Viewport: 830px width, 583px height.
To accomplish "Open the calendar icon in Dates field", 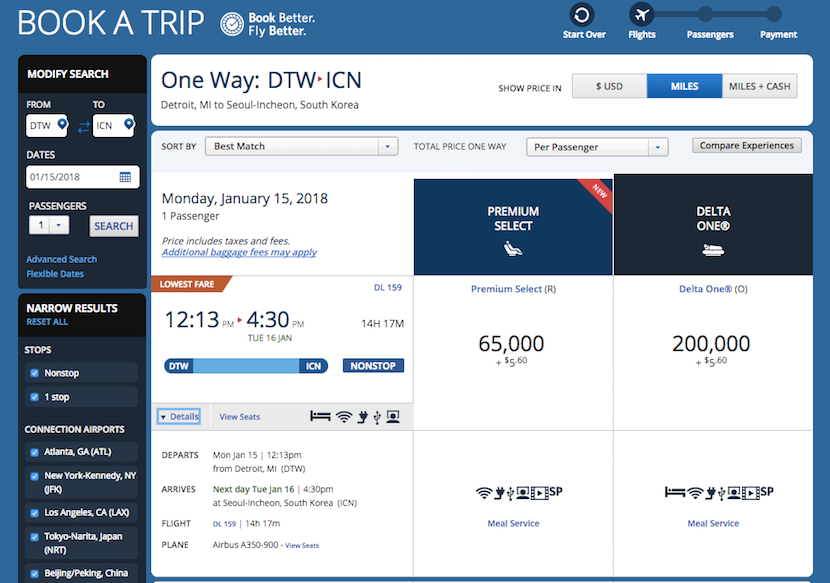I will coord(125,177).
